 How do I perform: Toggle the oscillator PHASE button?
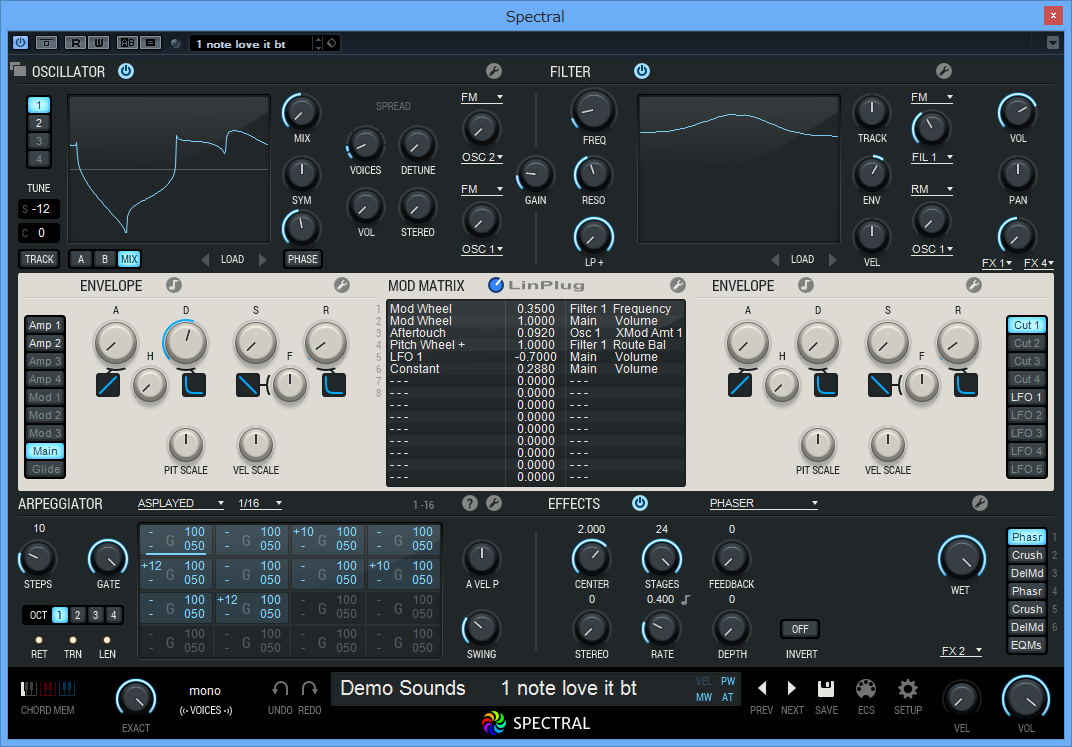click(x=303, y=259)
